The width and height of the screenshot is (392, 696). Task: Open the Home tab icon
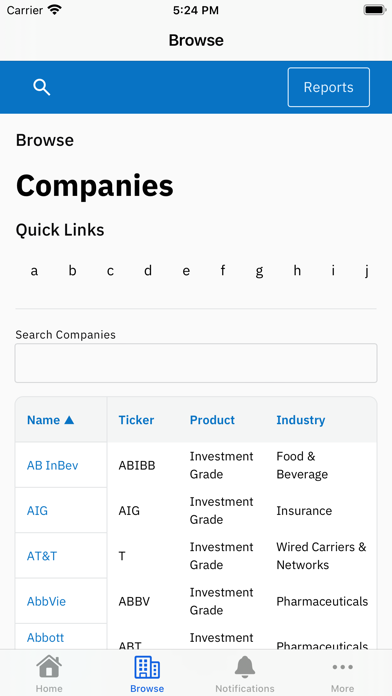[49, 667]
